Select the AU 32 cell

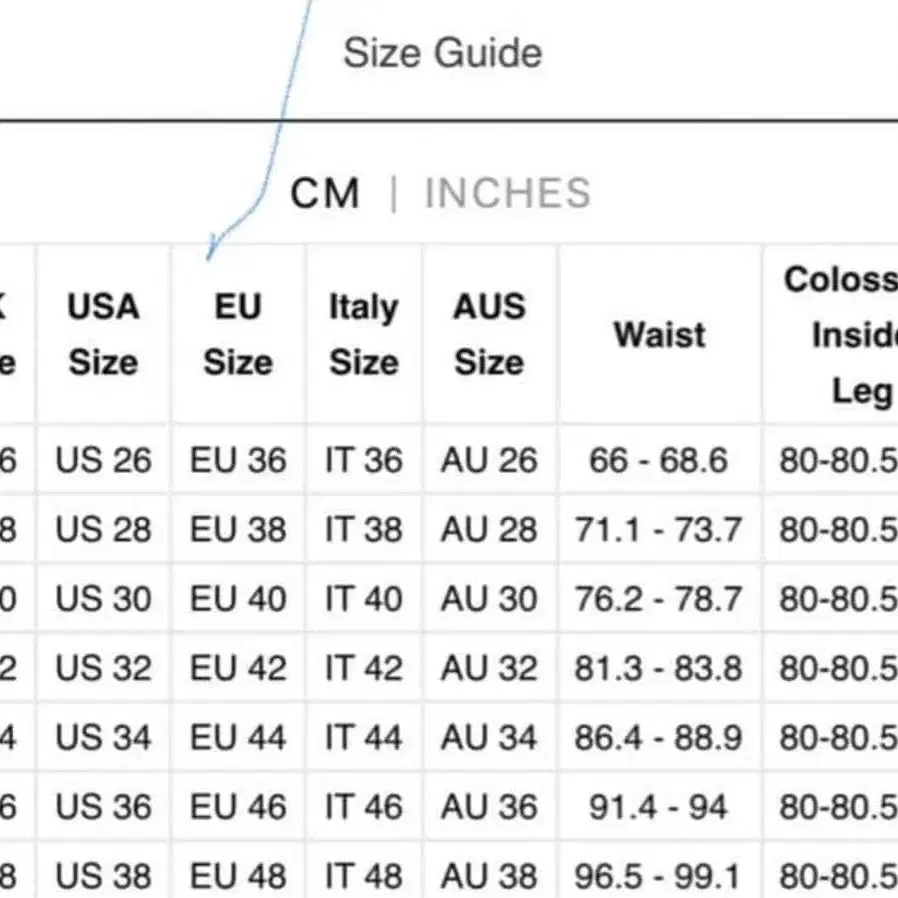pyautogui.click(x=489, y=668)
